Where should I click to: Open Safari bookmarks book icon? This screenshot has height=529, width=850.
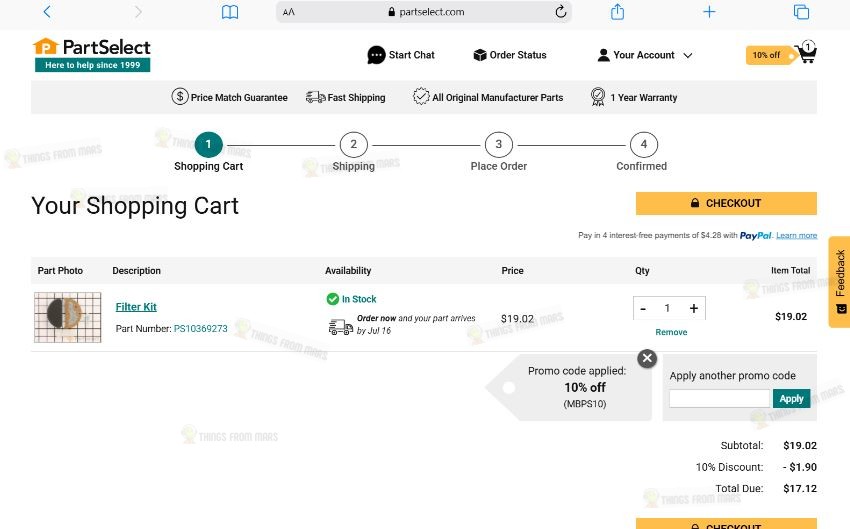click(x=230, y=12)
